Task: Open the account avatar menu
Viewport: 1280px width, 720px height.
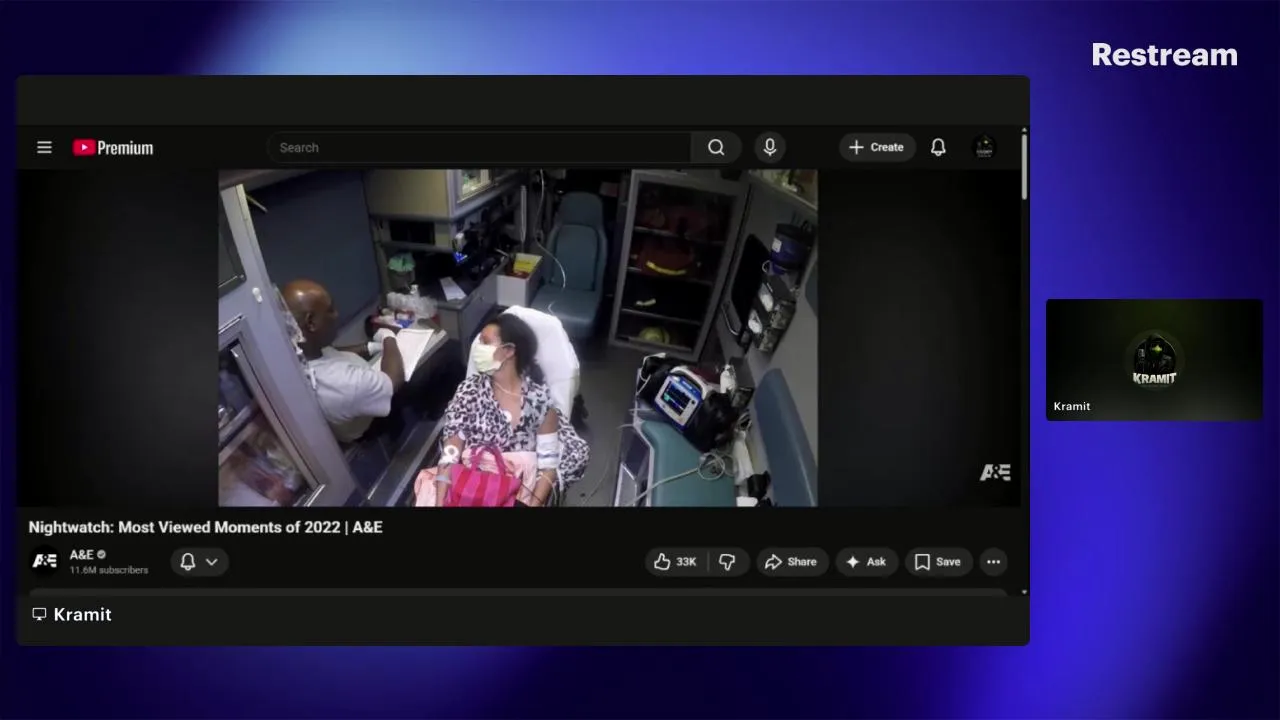Action: [x=984, y=147]
